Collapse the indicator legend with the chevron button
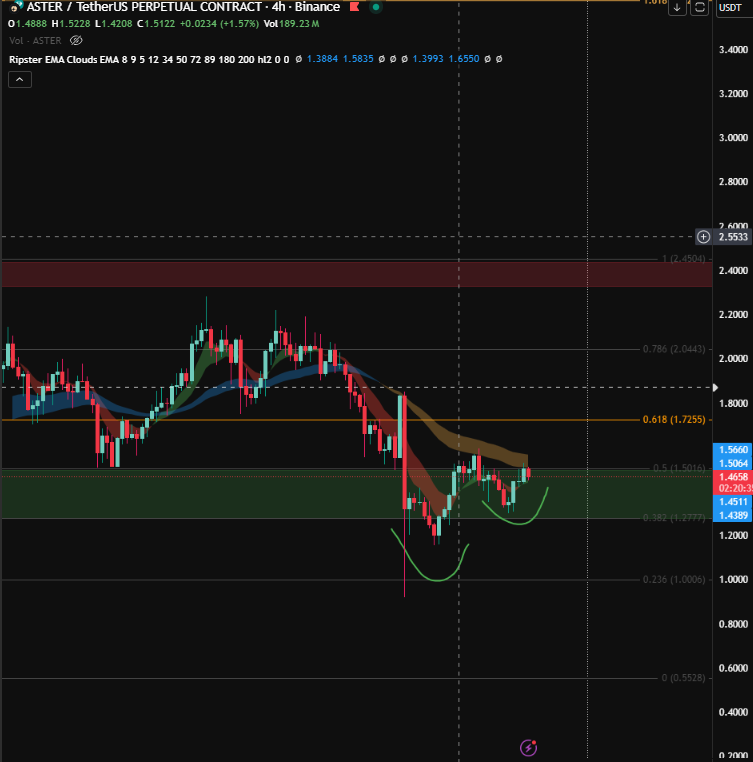This screenshot has width=753, height=762. coord(20,79)
